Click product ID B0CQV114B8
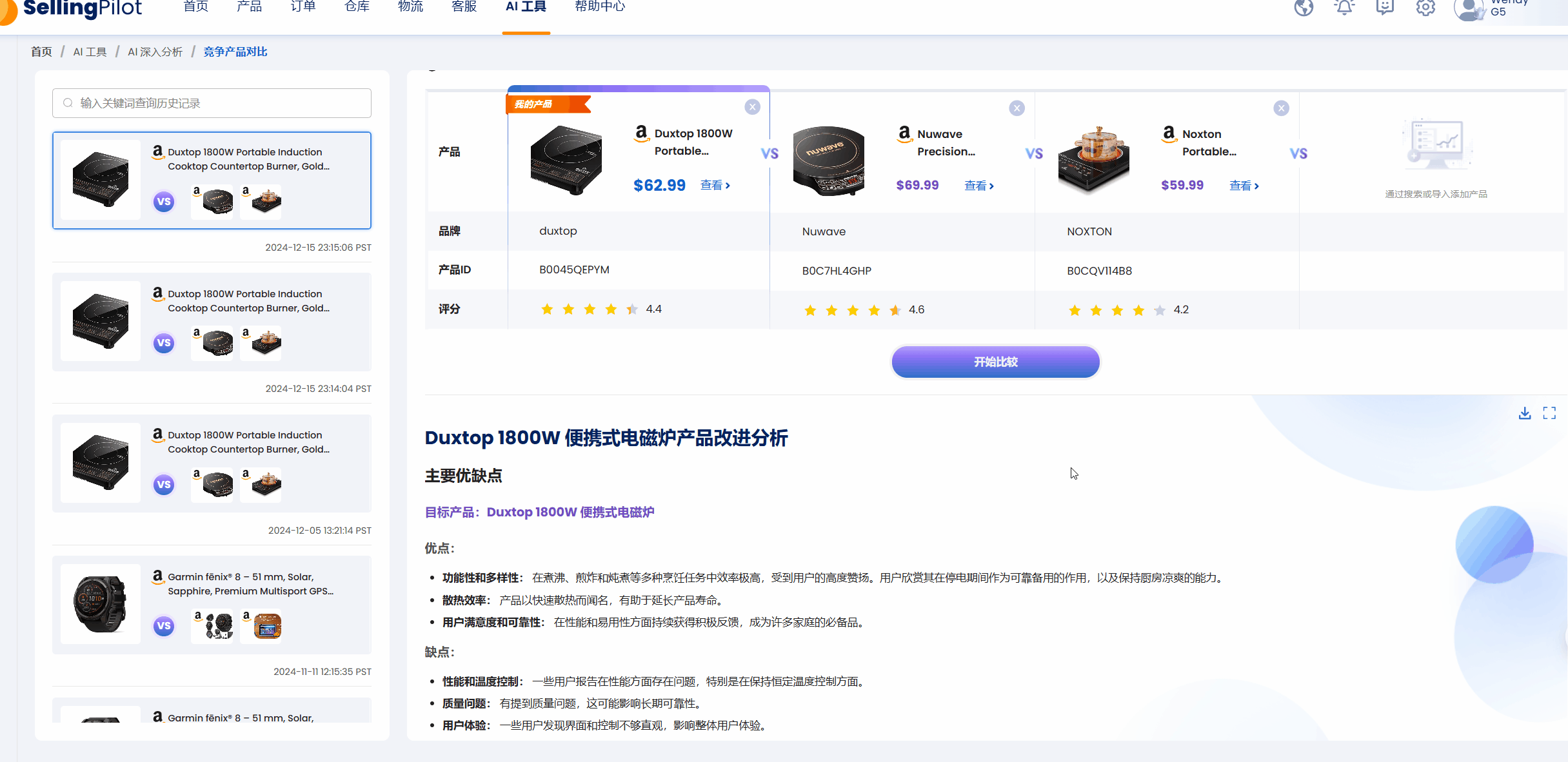 tap(1099, 271)
